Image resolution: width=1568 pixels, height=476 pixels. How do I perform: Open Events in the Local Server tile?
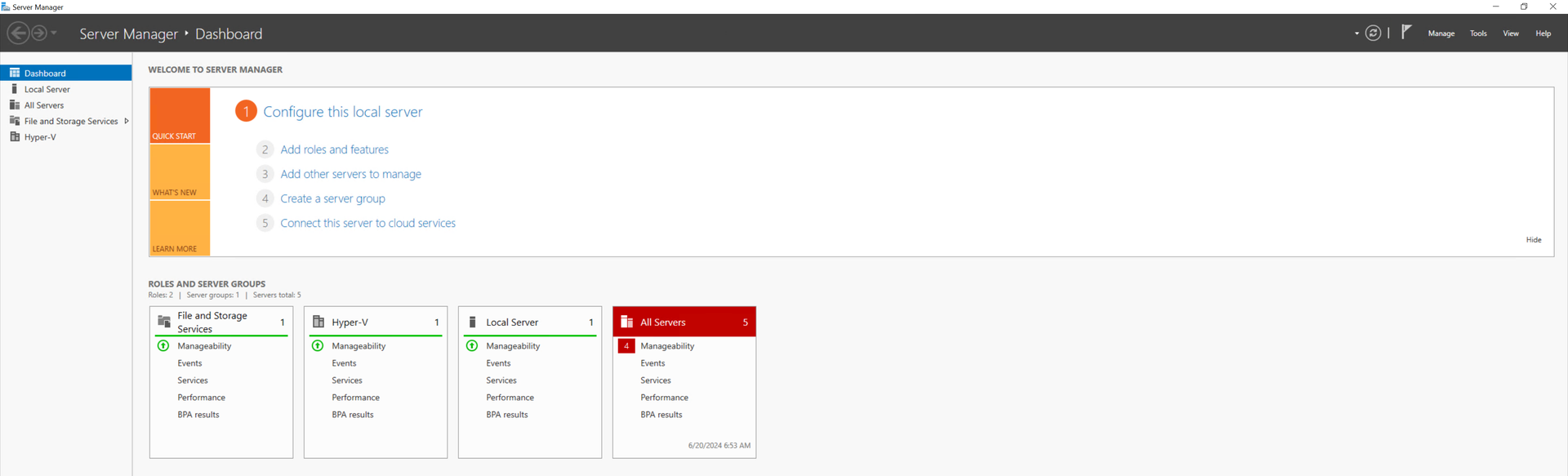coord(498,363)
